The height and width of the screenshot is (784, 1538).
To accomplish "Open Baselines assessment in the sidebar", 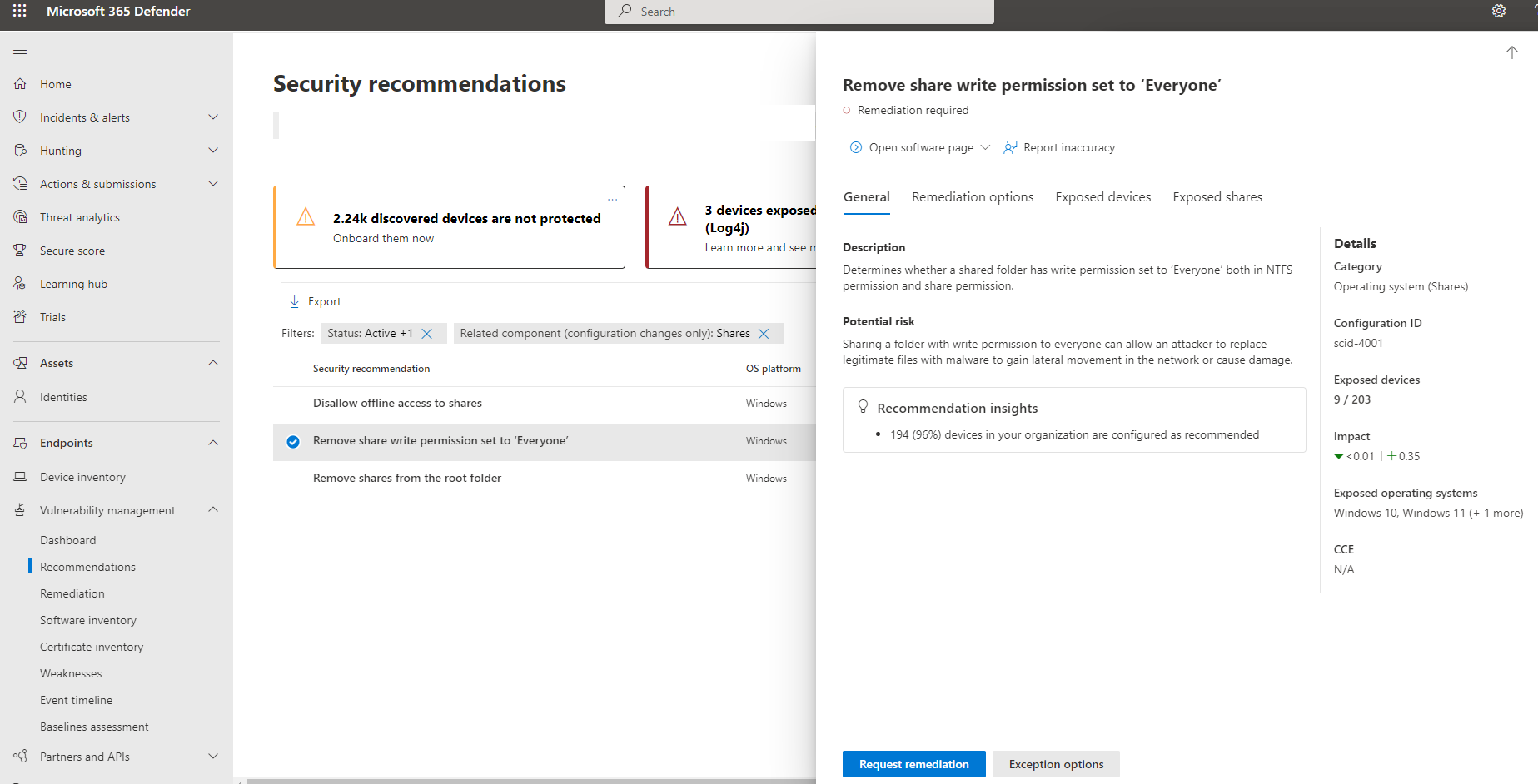I will [94, 727].
